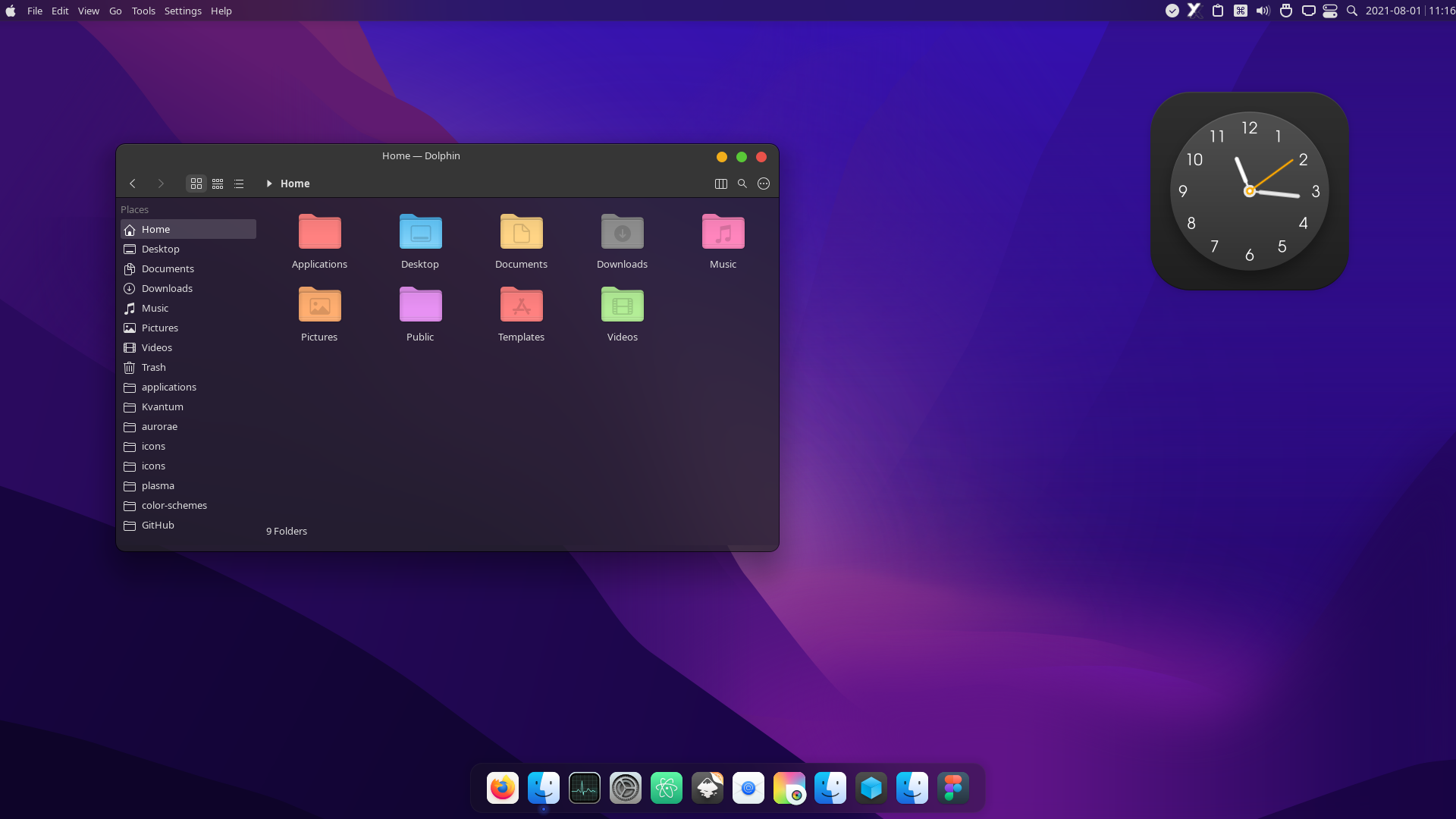This screenshot has height=819, width=1456.
Task: Open aurorae bookmark in sidebar
Action: [188, 426]
